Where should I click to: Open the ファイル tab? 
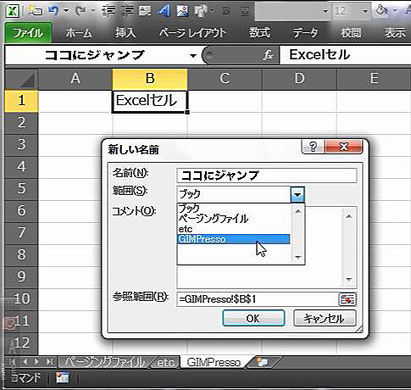coord(28,33)
